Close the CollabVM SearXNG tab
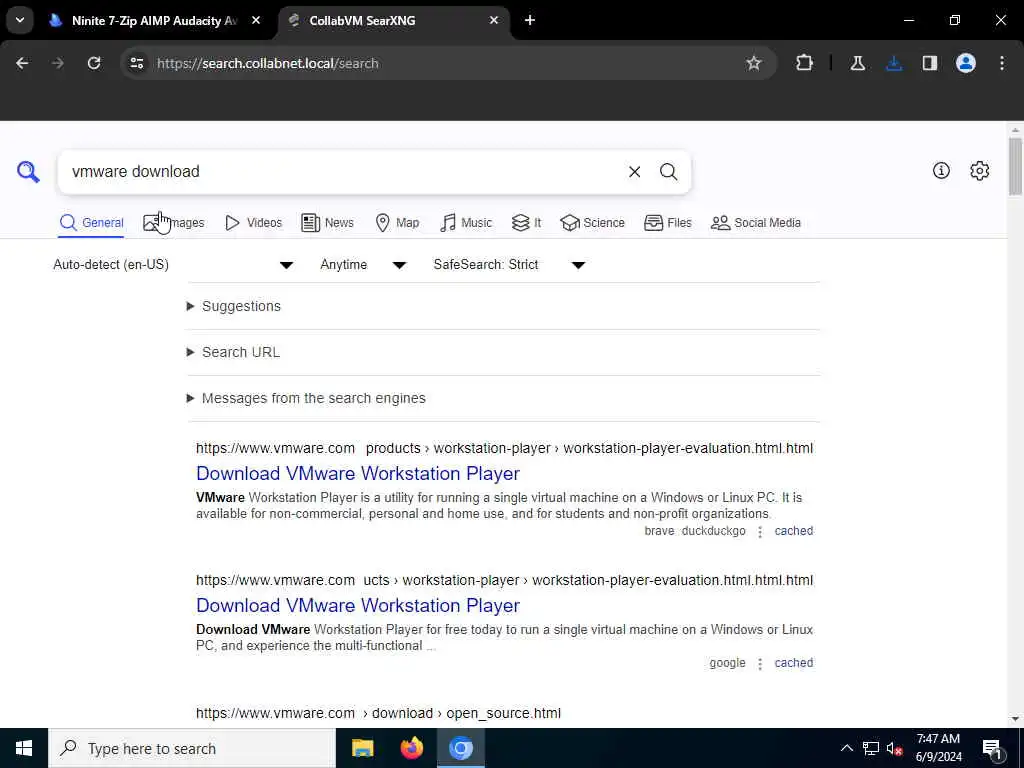1024x768 pixels. click(x=494, y=20)
